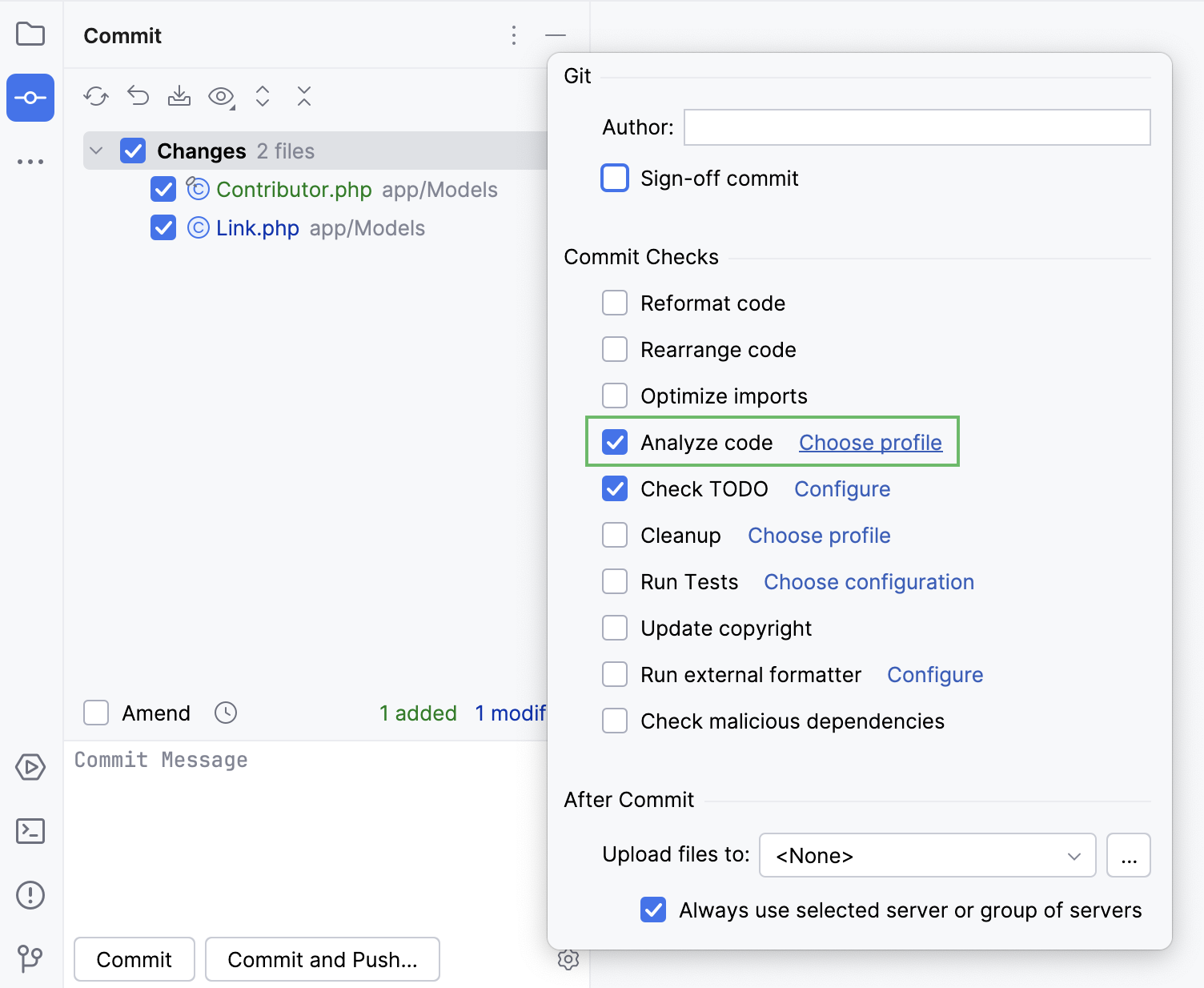Expand all nodes in the changes tree

point(262,95)
